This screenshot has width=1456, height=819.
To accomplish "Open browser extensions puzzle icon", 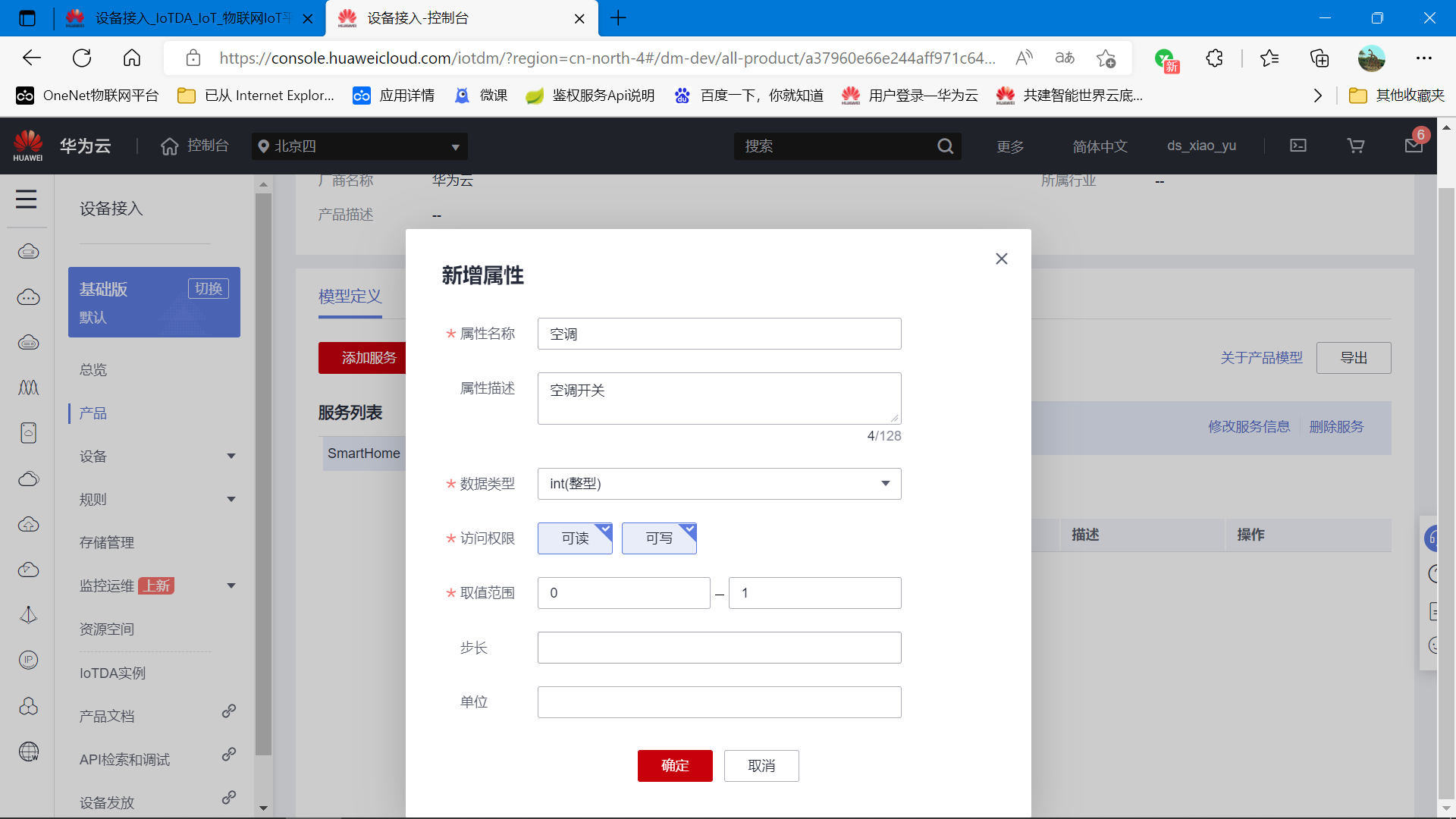I will [x=1214, y=58].
